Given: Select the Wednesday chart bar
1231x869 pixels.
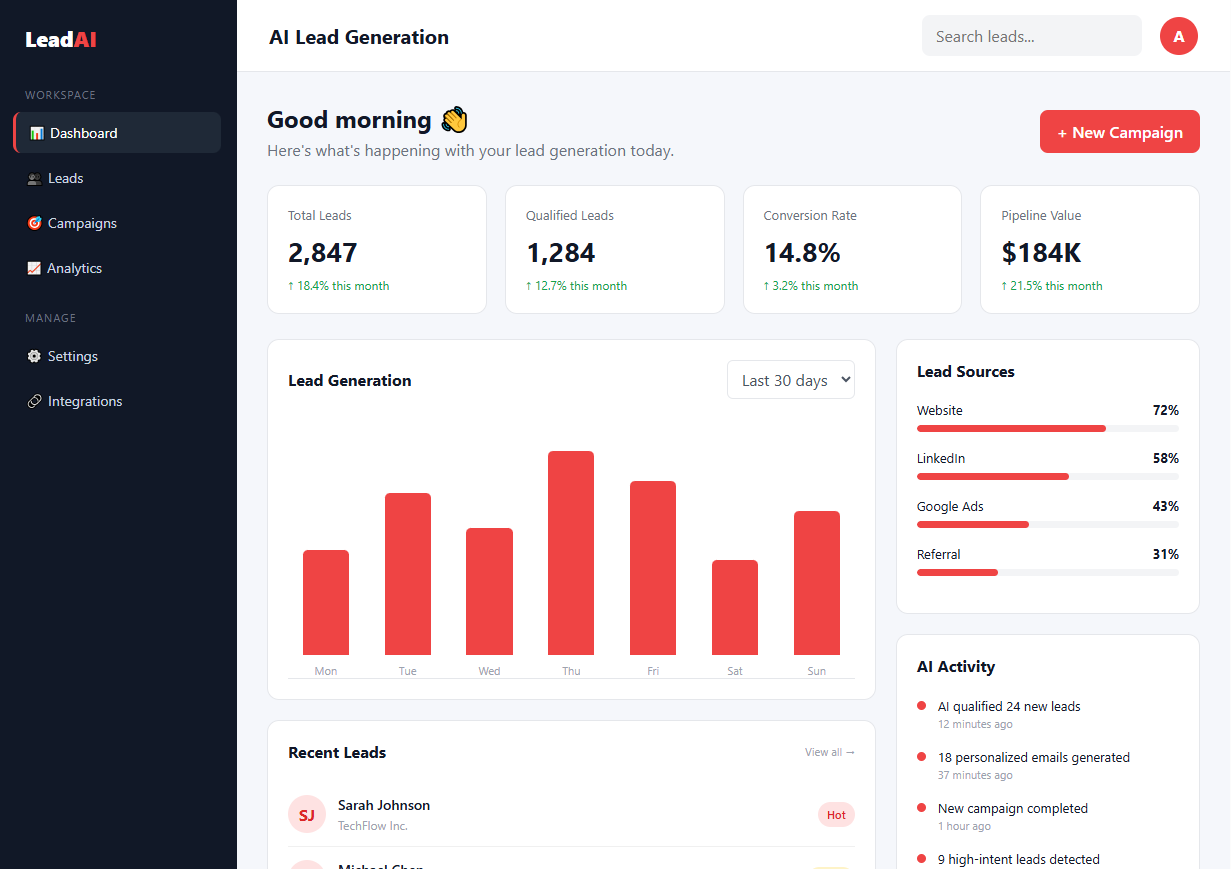Looking at the screenshot, I should point(489,591).
